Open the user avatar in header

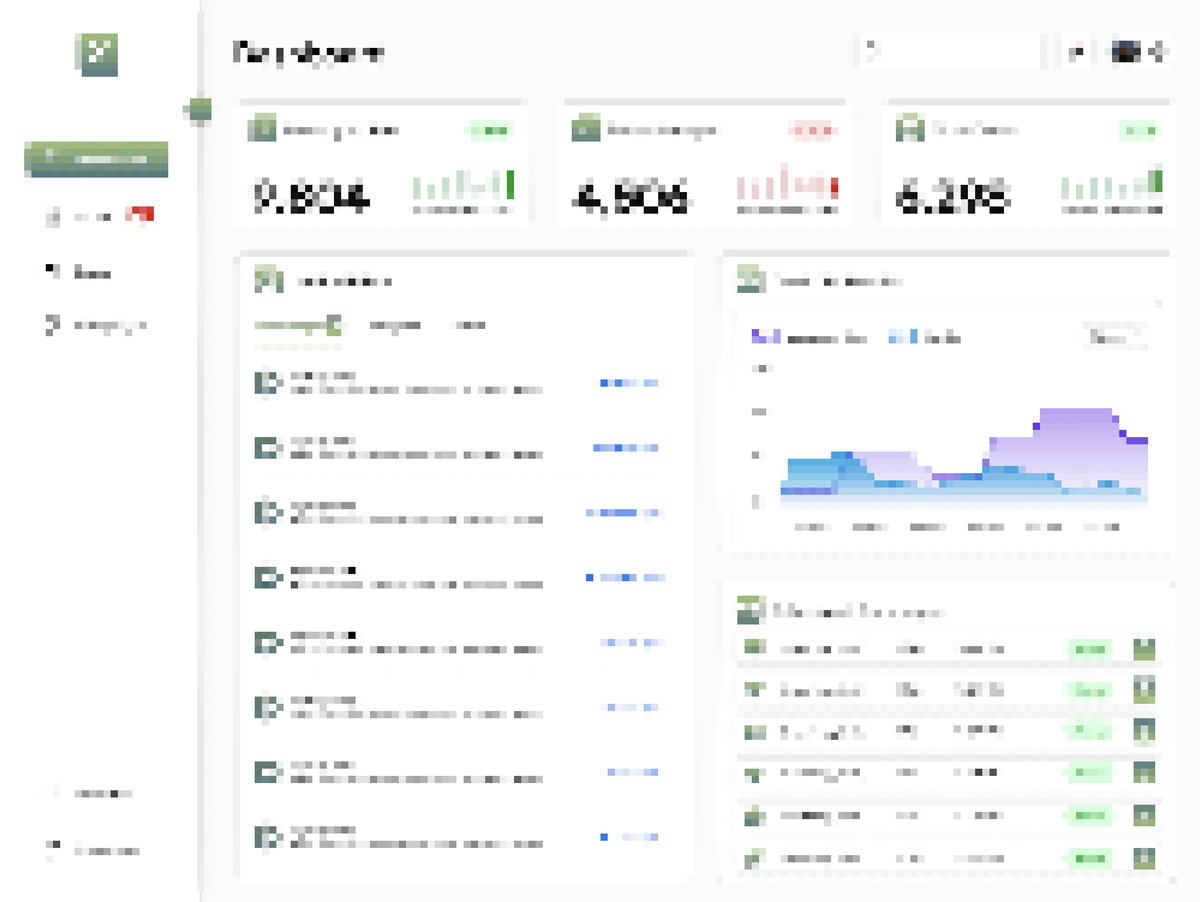[1127, 52]
